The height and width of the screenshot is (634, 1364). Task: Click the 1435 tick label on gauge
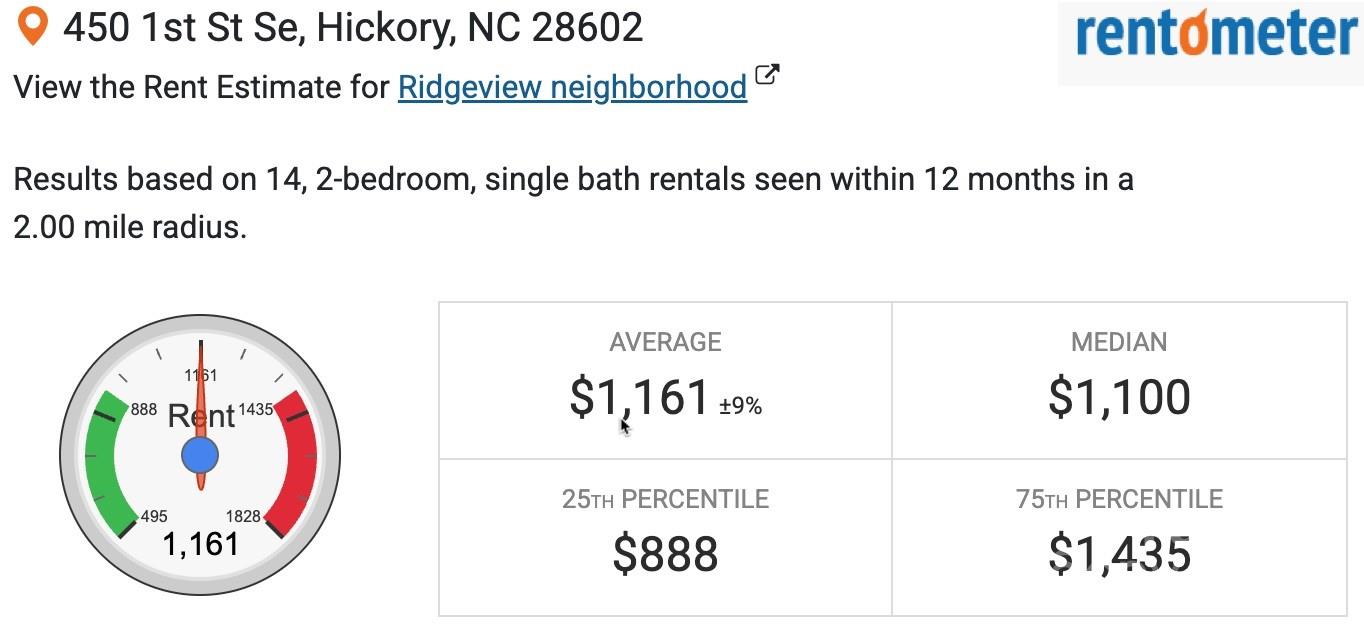click(x=256, y=409)
